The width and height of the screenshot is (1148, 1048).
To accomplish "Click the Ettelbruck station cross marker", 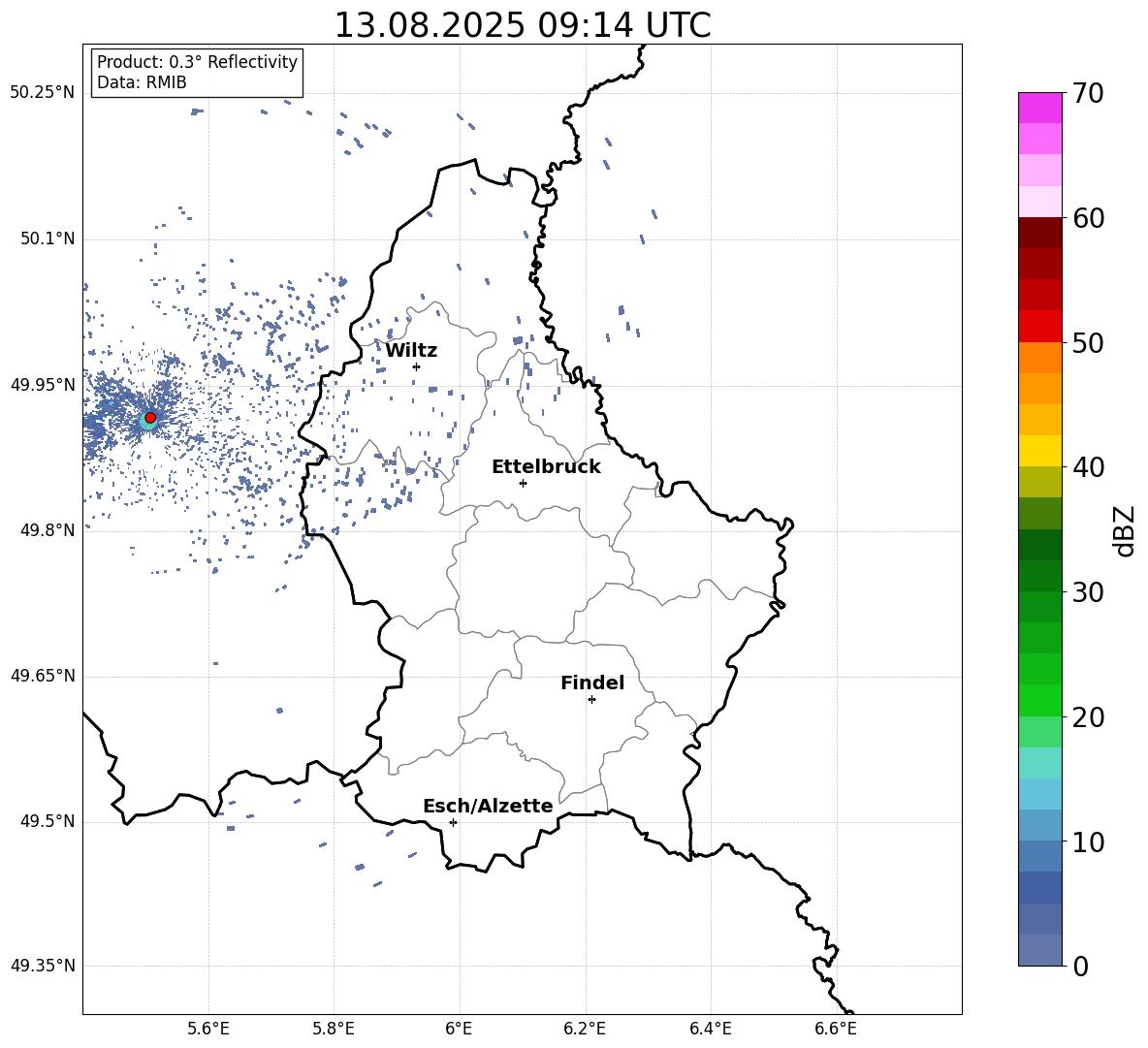I will [x=523, y=483].
